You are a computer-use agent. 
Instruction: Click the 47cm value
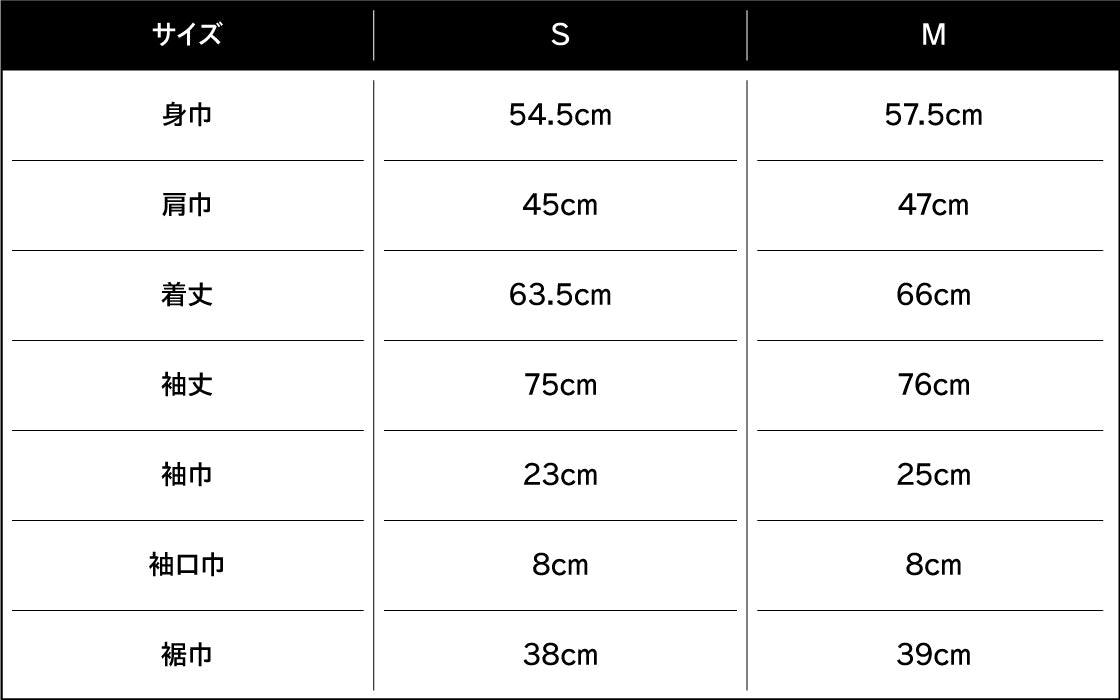pos(933,205)
